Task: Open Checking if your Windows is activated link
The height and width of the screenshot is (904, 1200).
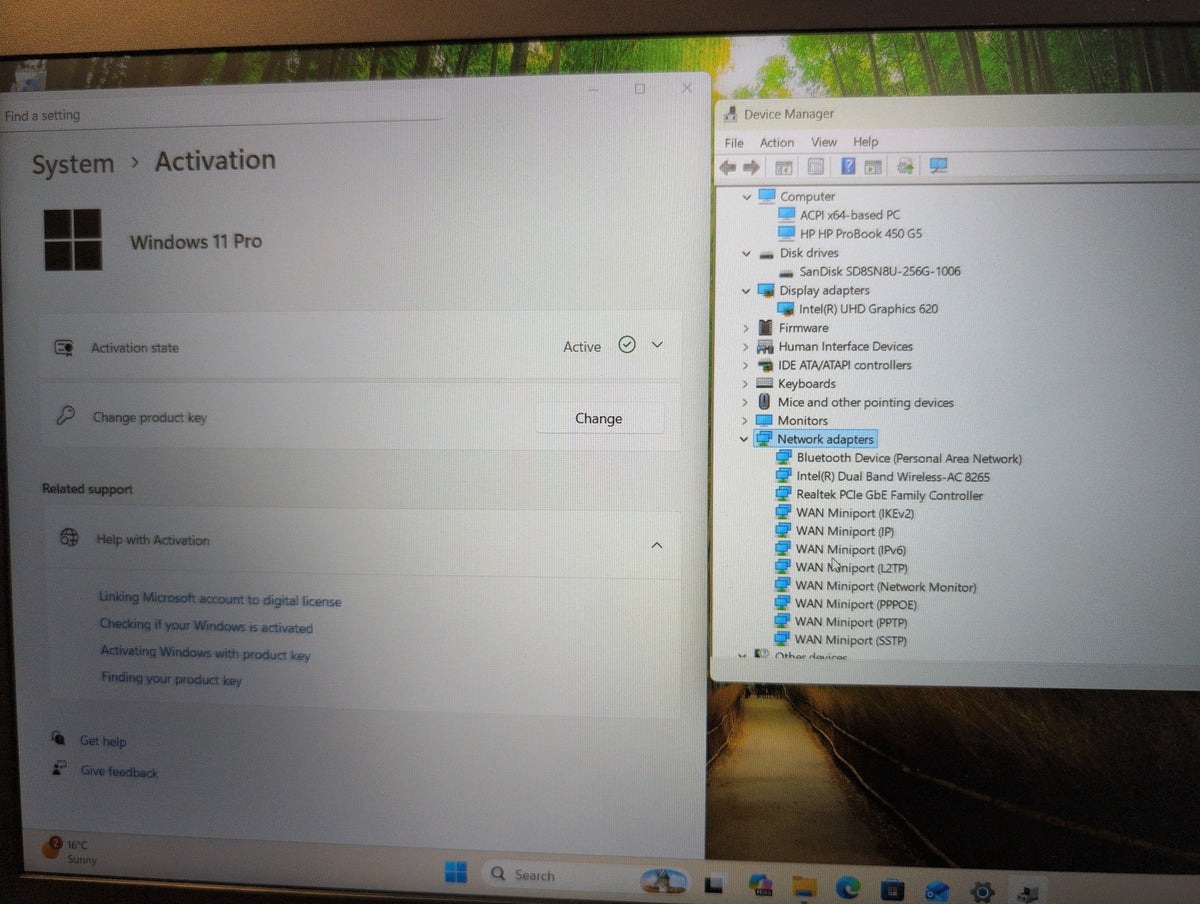Action: point(206,626)
